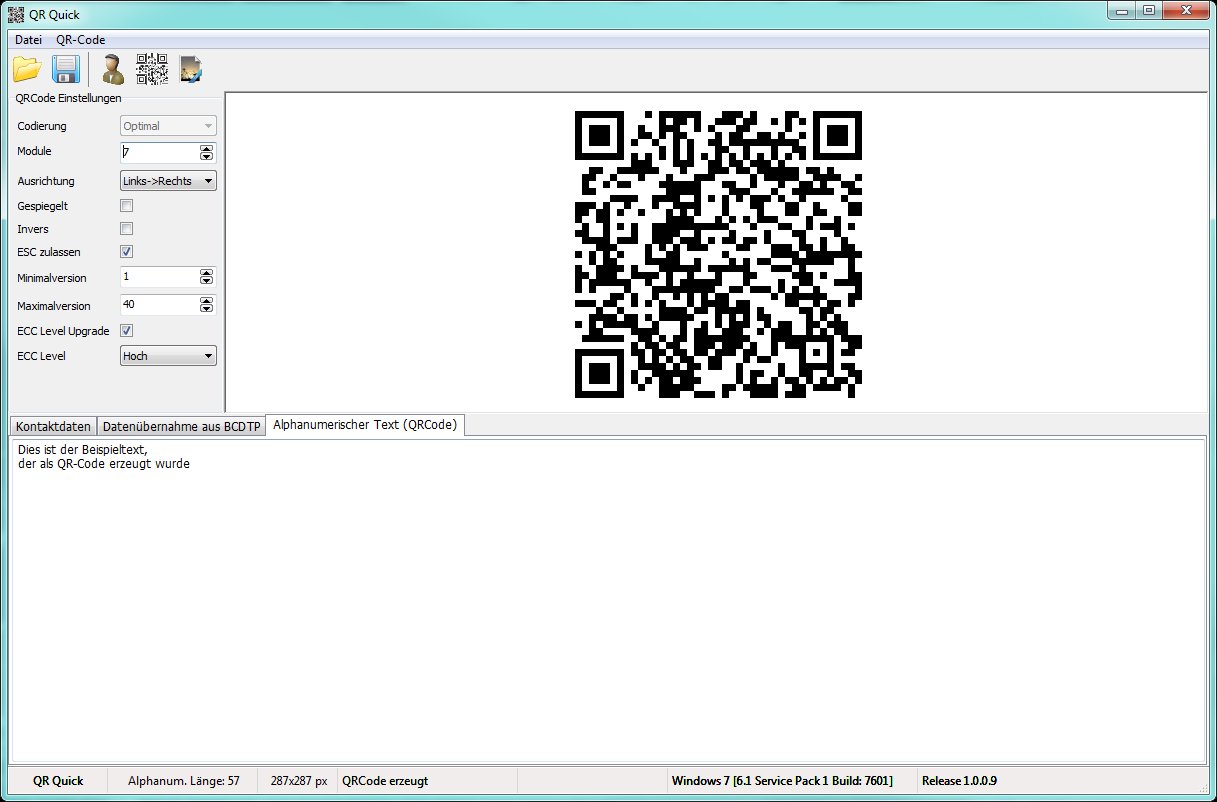Click the QR code icon in toolbar
This screenshot has width=1217, height=802.
[152, 69]
